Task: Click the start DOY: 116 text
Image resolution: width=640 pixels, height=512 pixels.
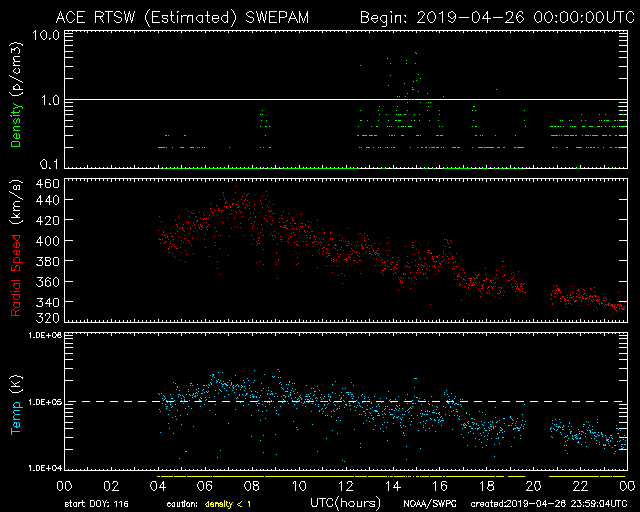Action: click(95, 503)
